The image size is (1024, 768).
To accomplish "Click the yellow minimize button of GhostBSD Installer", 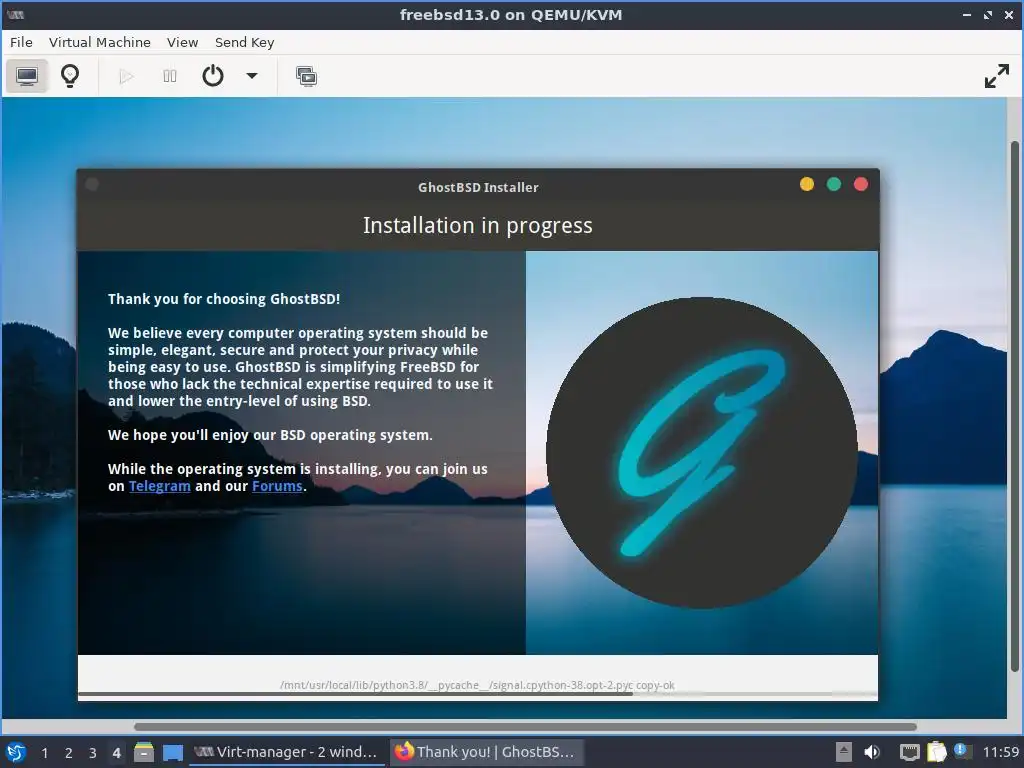I will coord(807,184).
